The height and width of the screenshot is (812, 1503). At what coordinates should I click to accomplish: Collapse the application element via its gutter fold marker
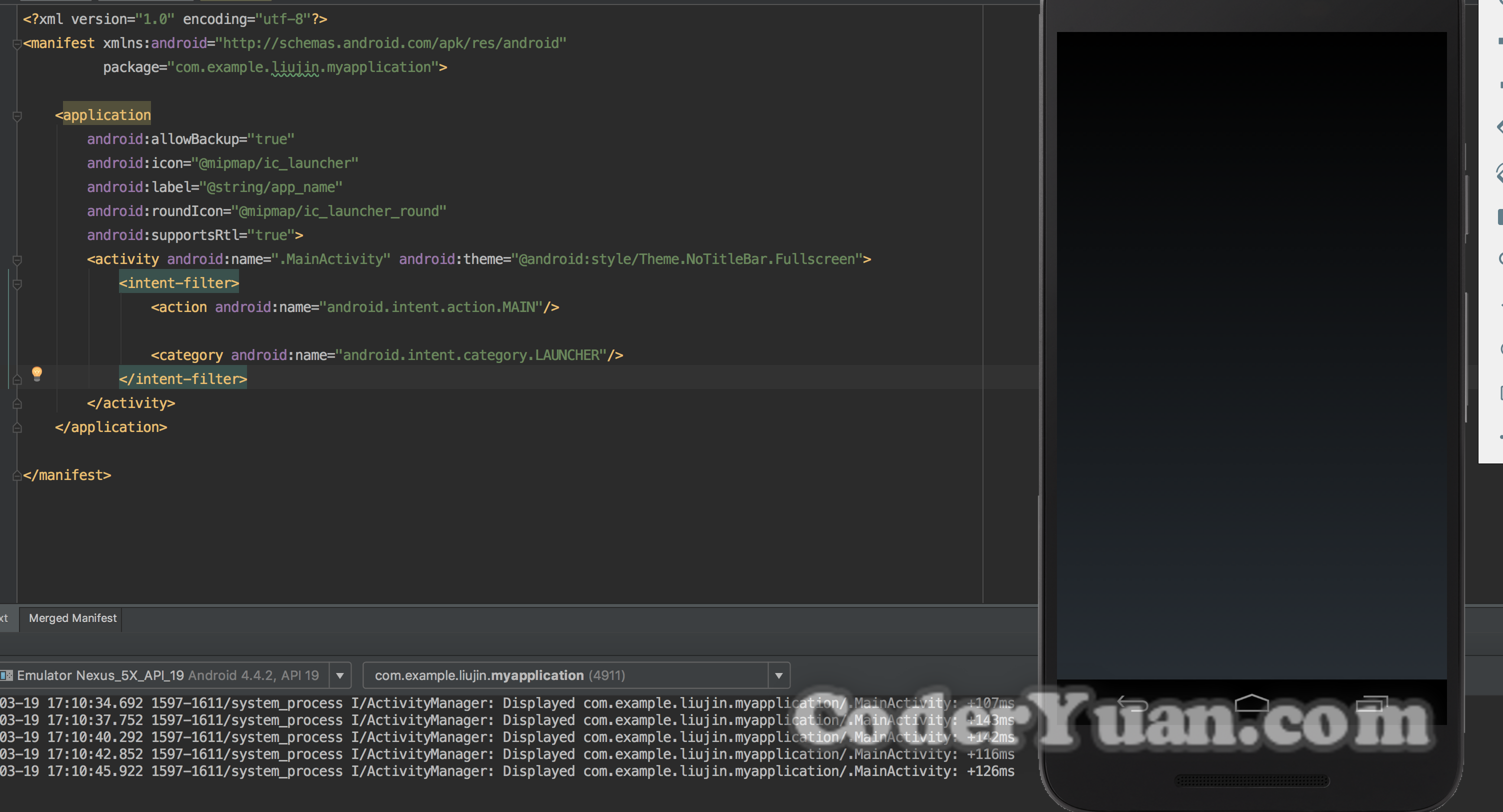[x=17, y=115]
